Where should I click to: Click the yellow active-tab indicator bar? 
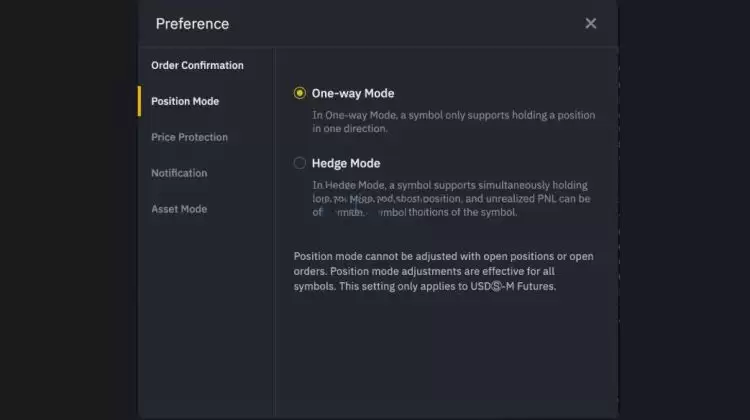click(x=139, y=101)
